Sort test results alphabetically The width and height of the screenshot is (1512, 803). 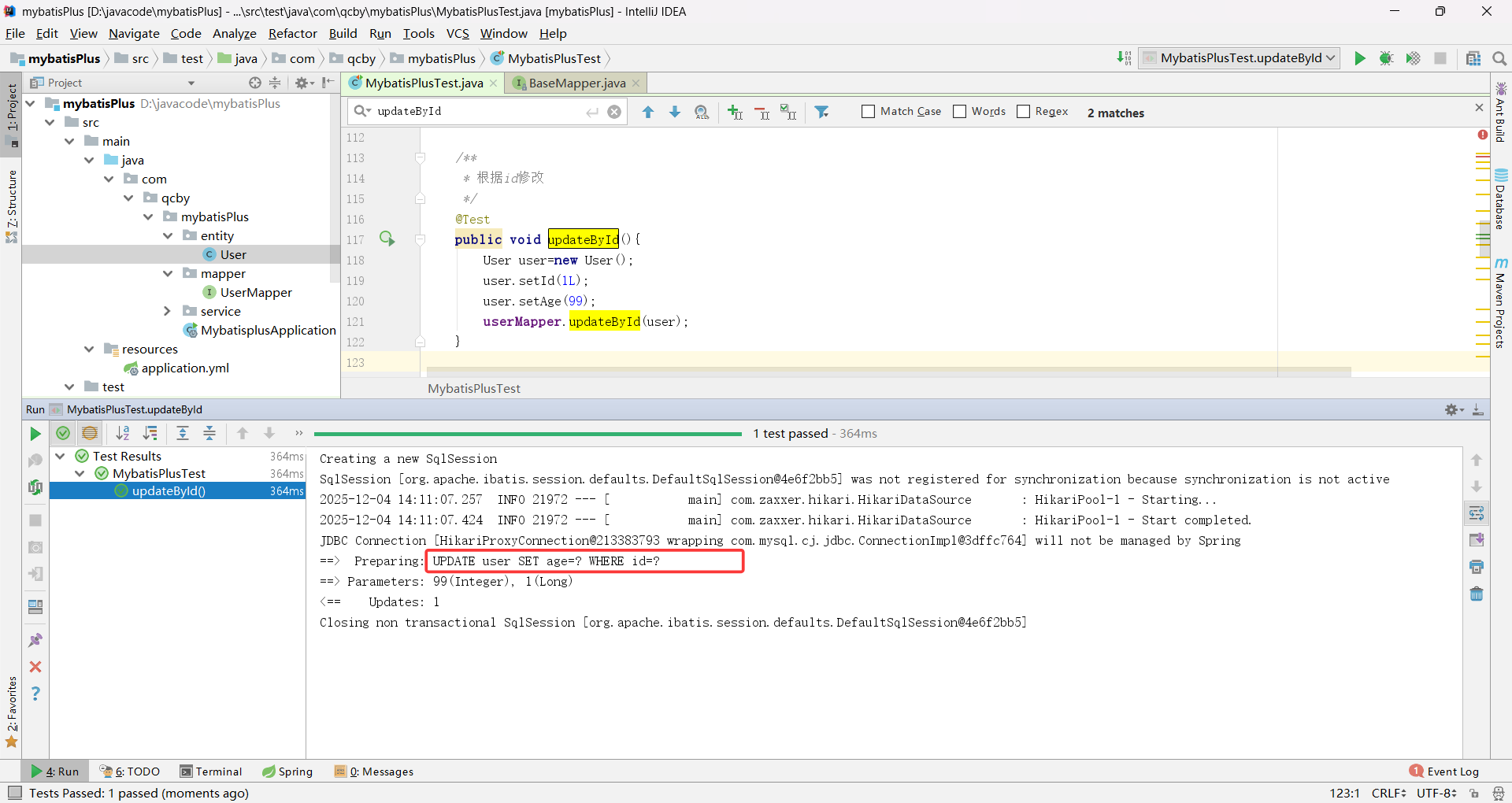pyautogui.click(x=123, y=433)
